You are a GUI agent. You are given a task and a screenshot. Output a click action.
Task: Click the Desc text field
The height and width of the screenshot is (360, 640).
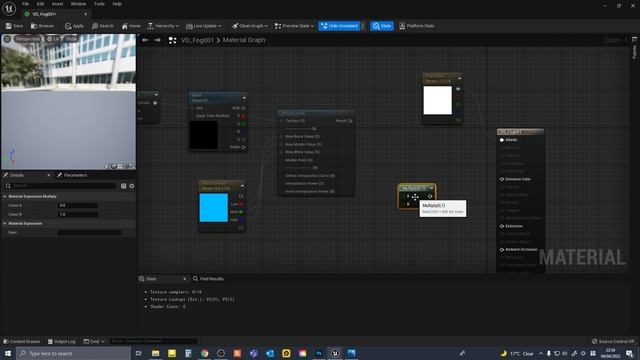click(89, 232)
